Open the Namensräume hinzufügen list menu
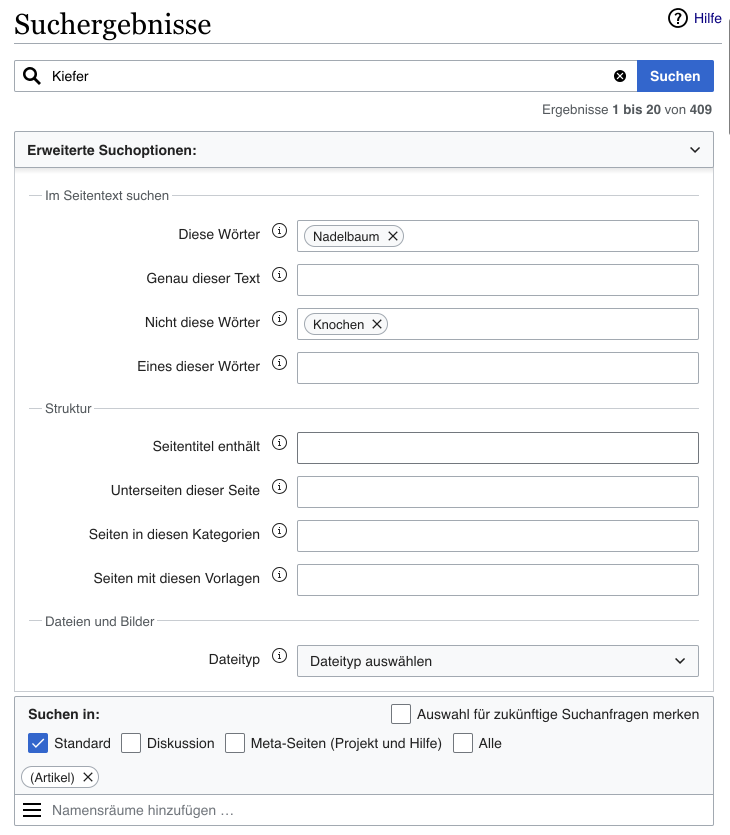Image resolution: width=730 pixels, height=835 pixels. pyautogui.click(x=32, y=810)
